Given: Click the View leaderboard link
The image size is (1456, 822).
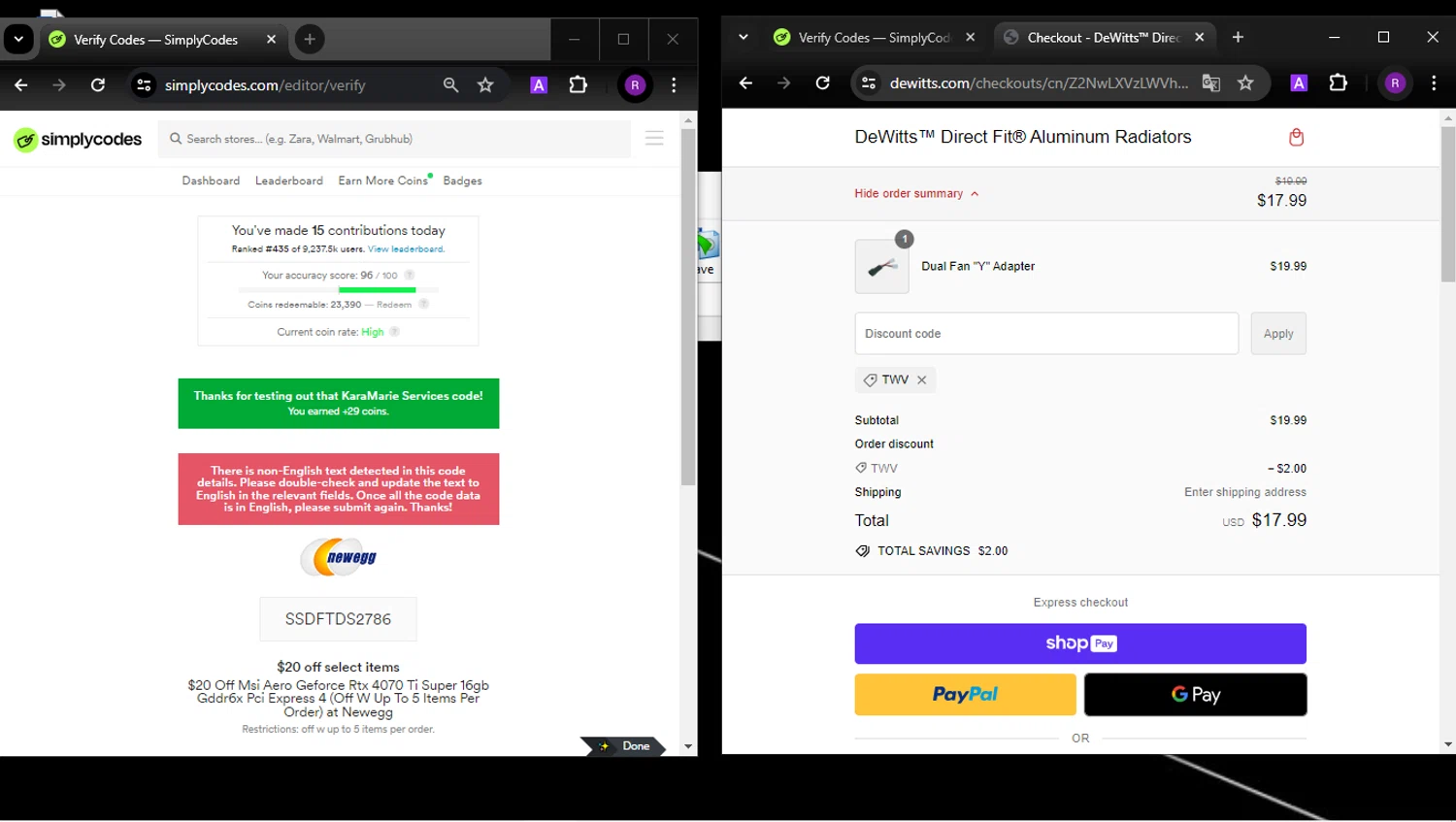Looking at the screenshot, I should [406, 249].
